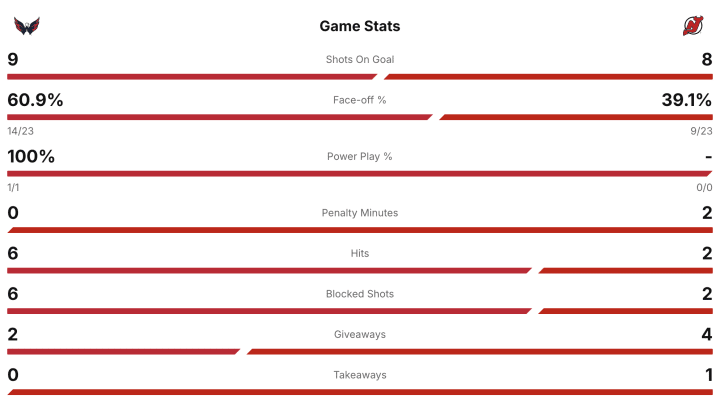Screen dimensions: 720x403
Task: Click the Hits stat label
Action: [x=360, y=253]
